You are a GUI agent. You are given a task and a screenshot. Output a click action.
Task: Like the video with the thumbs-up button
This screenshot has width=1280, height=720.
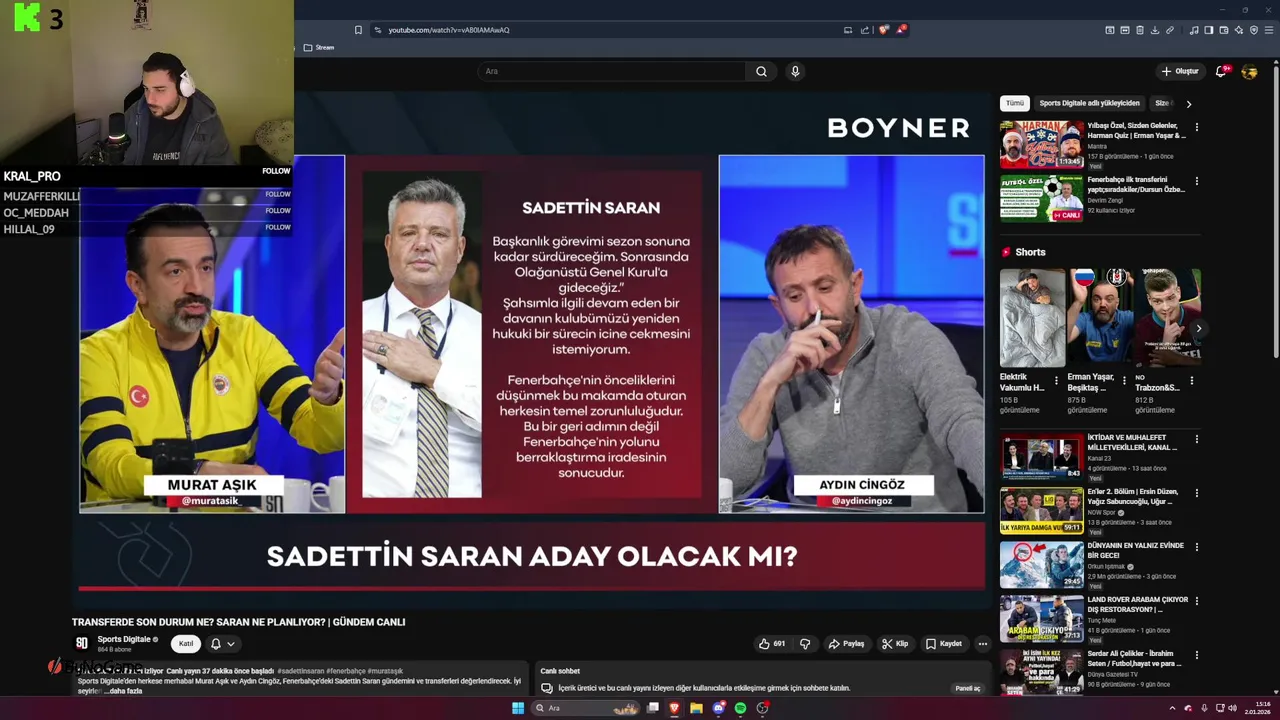tap(771, 644)
